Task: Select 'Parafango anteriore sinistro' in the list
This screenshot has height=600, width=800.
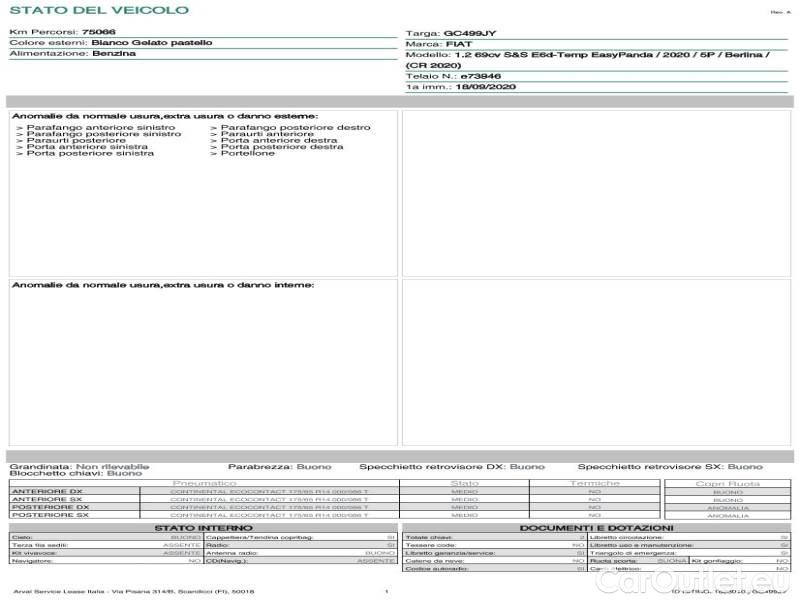Action: point(101,128)
